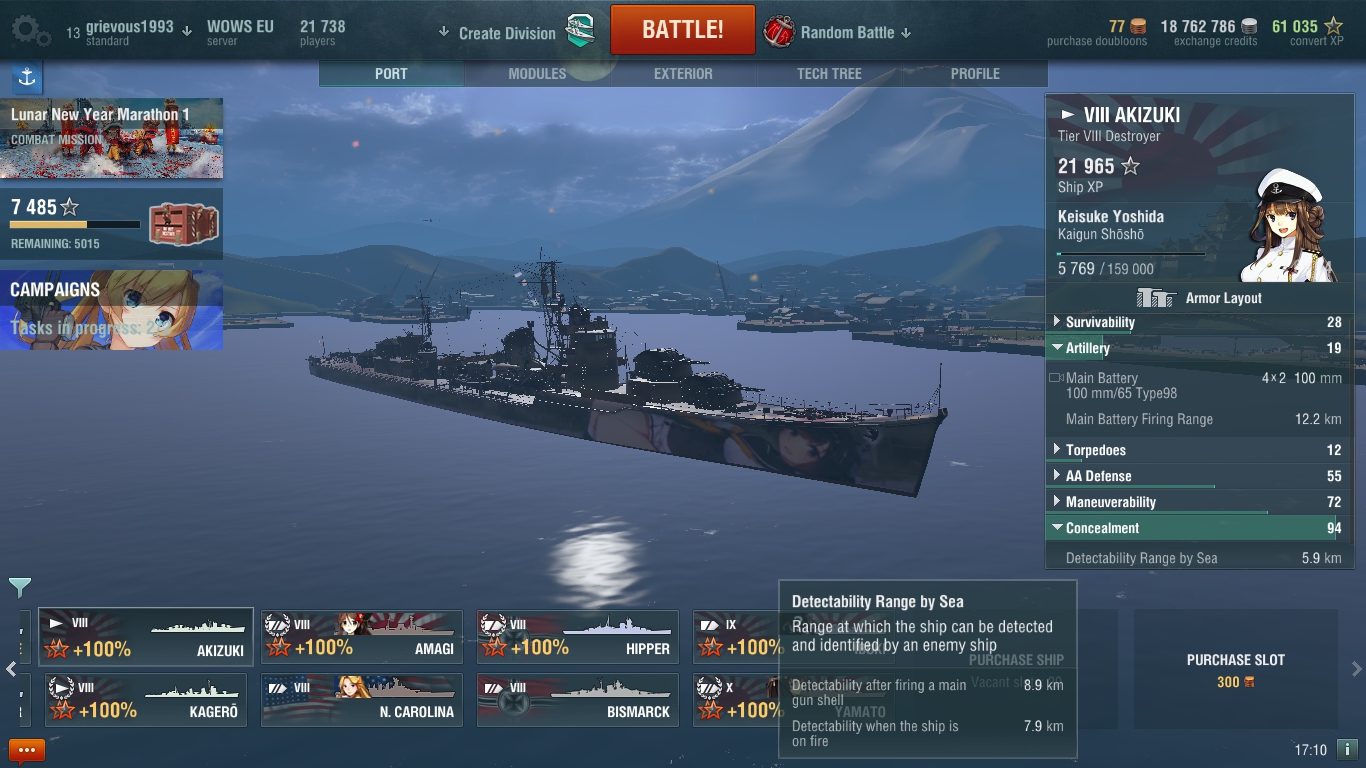
Task: Open the chat speech-bubble icon
Action: tap(27, 750)
